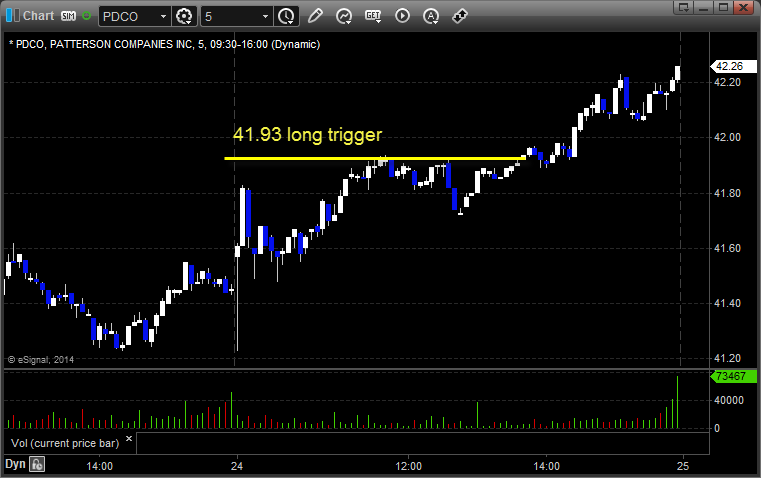Expand the PDCO symbol dropdown arrow
This screenshot has width=761, height=478.
[164, 16]
